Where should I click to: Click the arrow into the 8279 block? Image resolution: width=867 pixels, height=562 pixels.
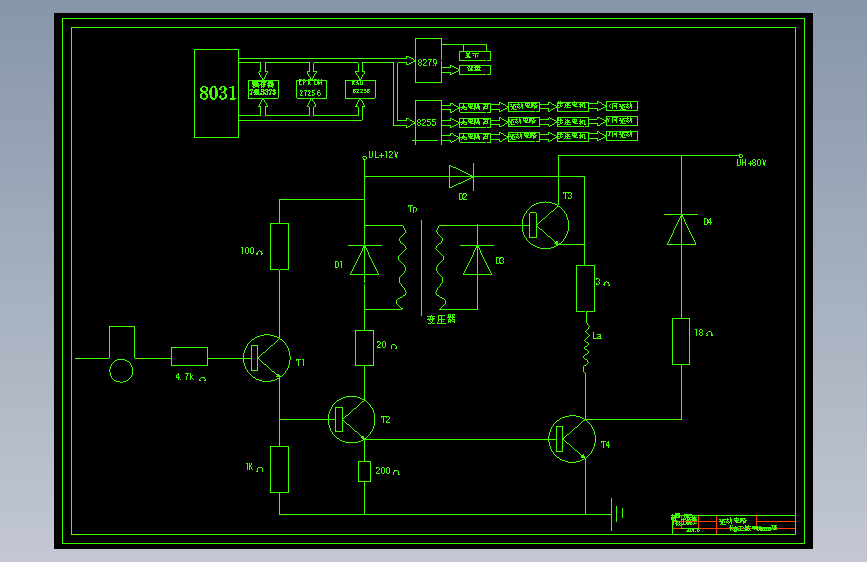410,60
